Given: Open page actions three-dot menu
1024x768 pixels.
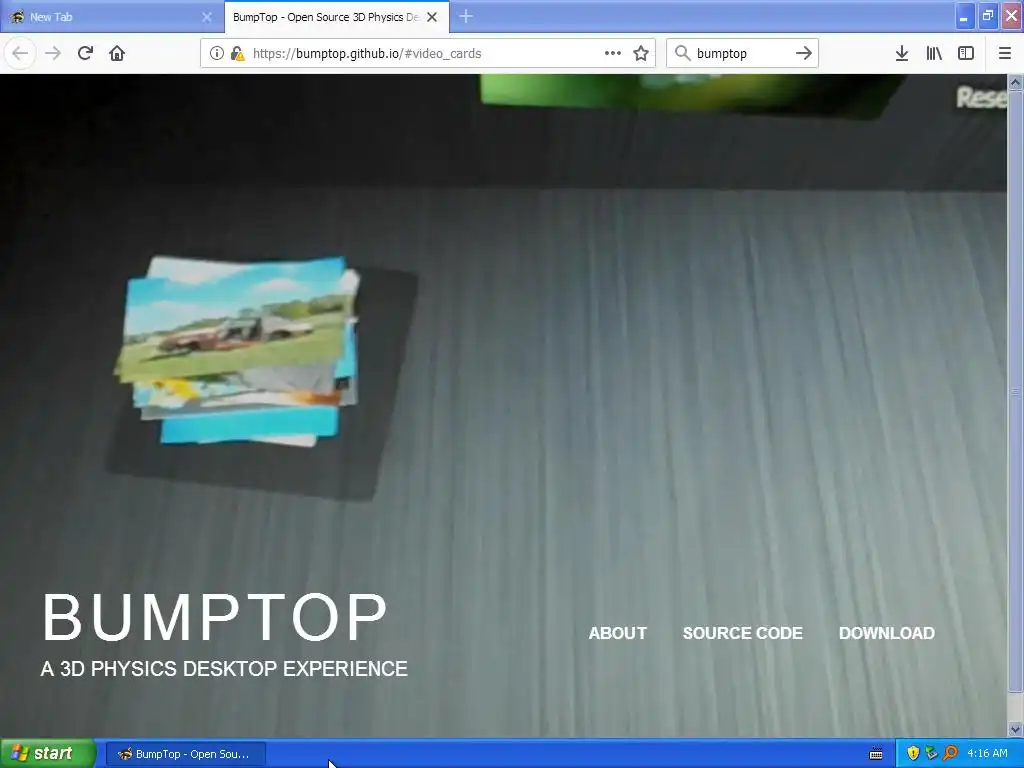Looking at the screenshot, I should (613, 53).
